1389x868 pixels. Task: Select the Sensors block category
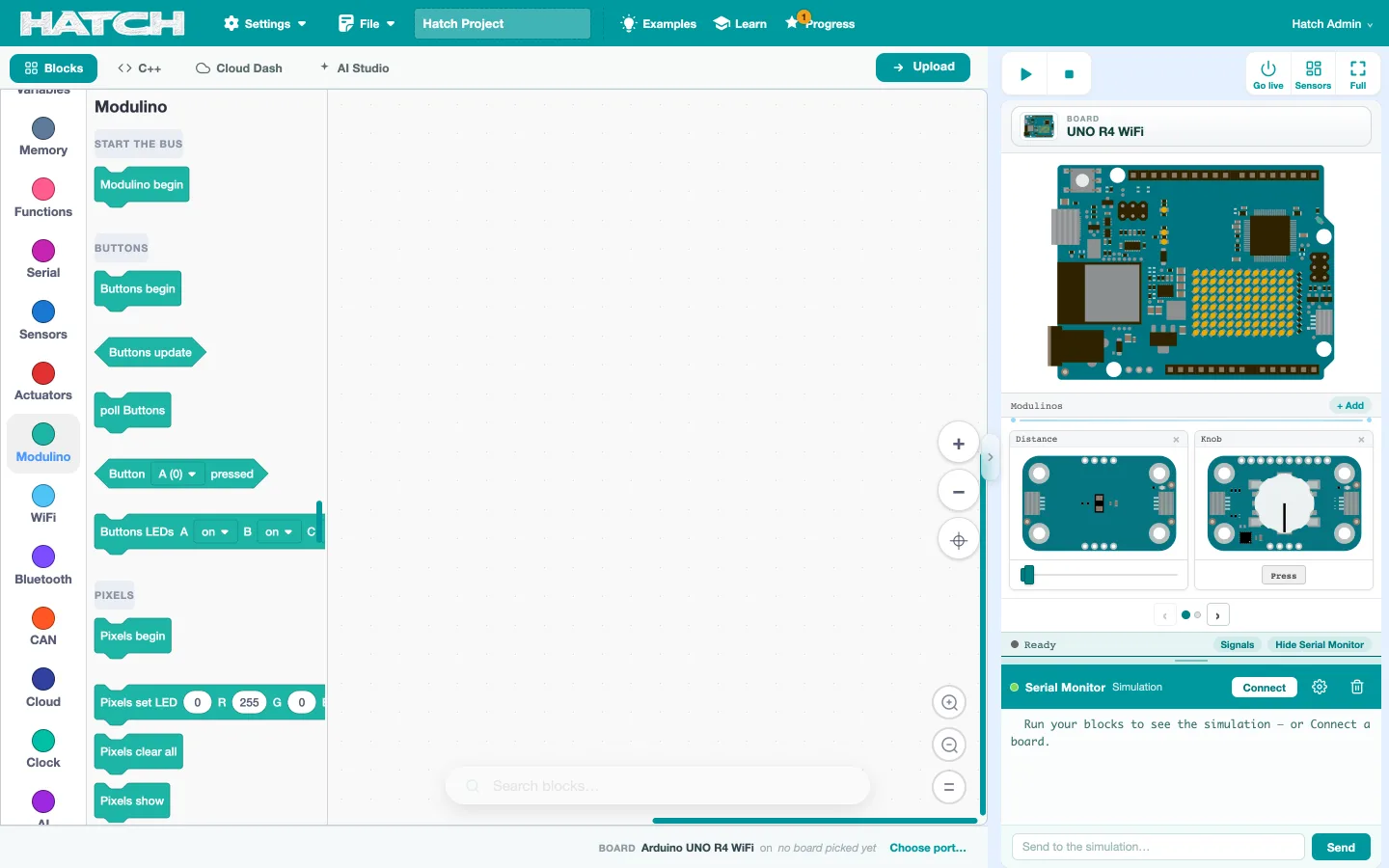pos(43,321)
